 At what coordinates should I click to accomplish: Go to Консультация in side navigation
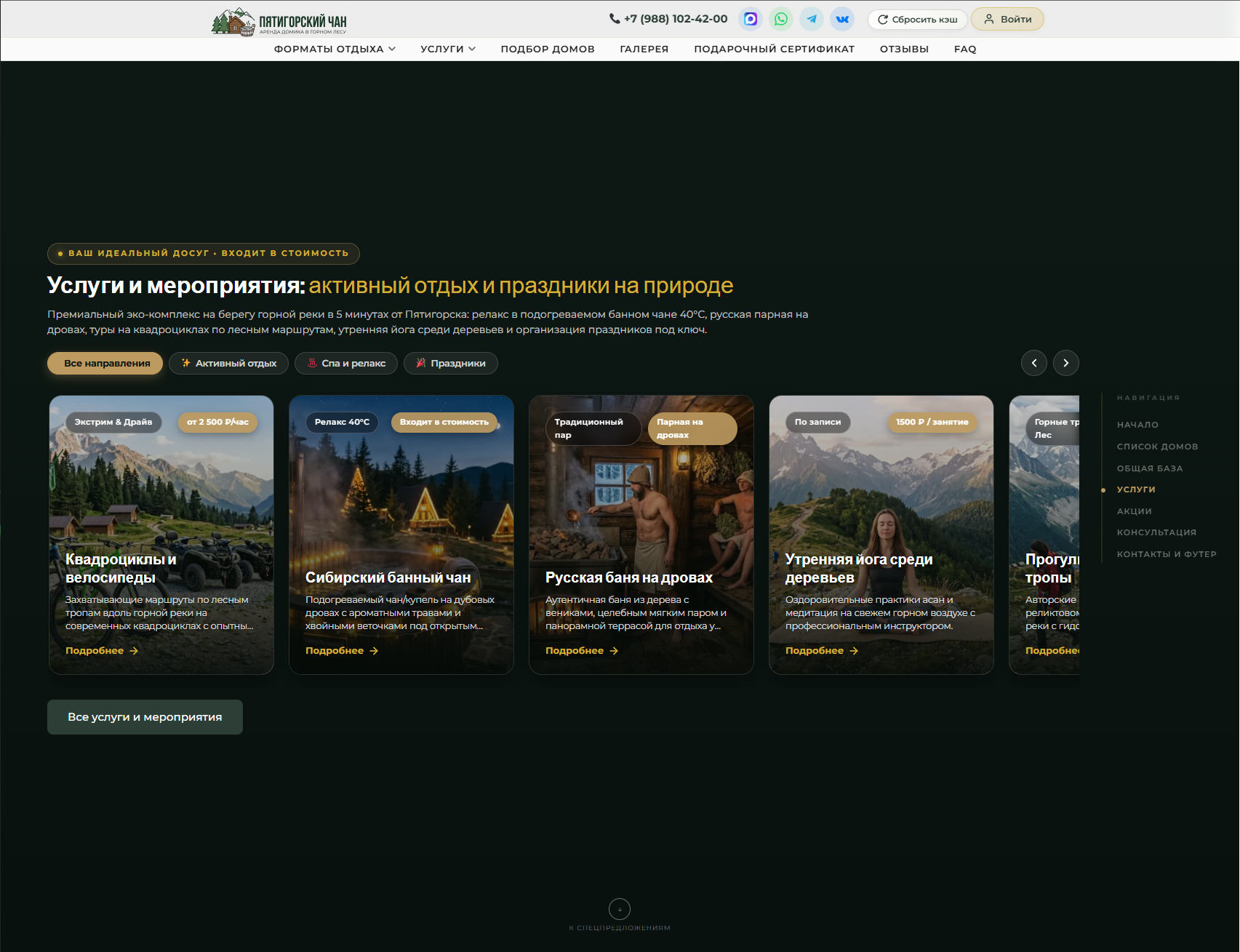point(1156,532)
